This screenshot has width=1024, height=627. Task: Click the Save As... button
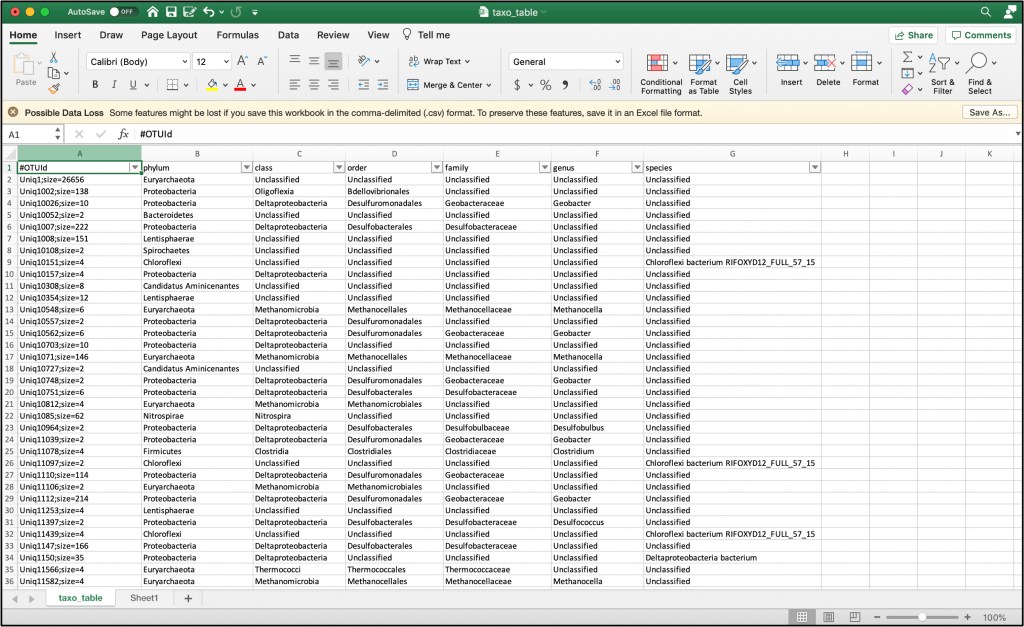point(990,112)
